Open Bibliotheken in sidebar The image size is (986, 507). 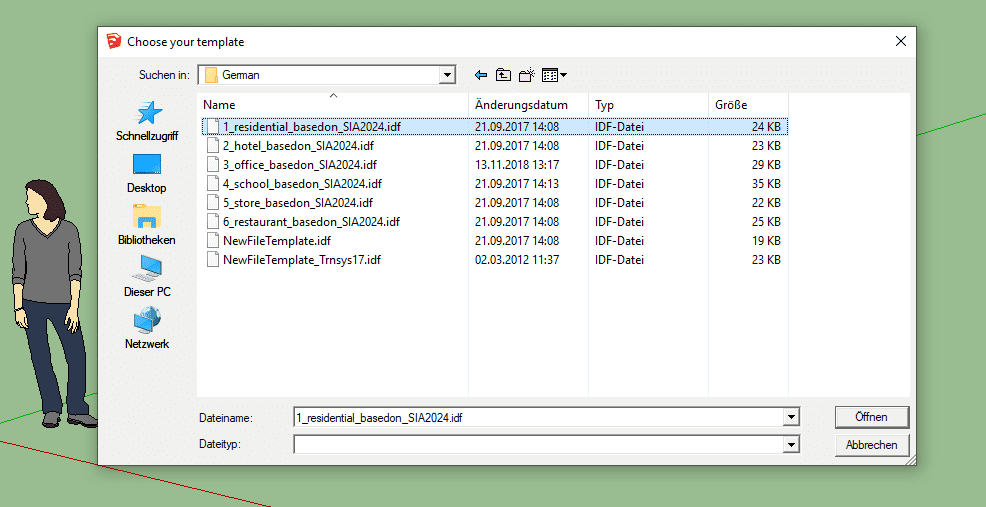[147, 224]
